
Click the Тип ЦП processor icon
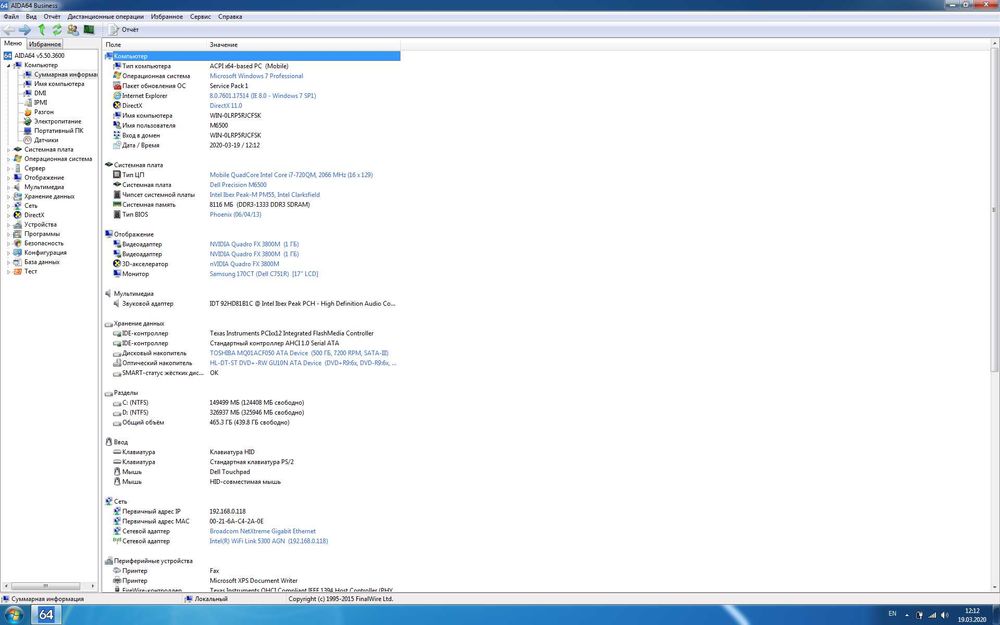click(117, 175)
